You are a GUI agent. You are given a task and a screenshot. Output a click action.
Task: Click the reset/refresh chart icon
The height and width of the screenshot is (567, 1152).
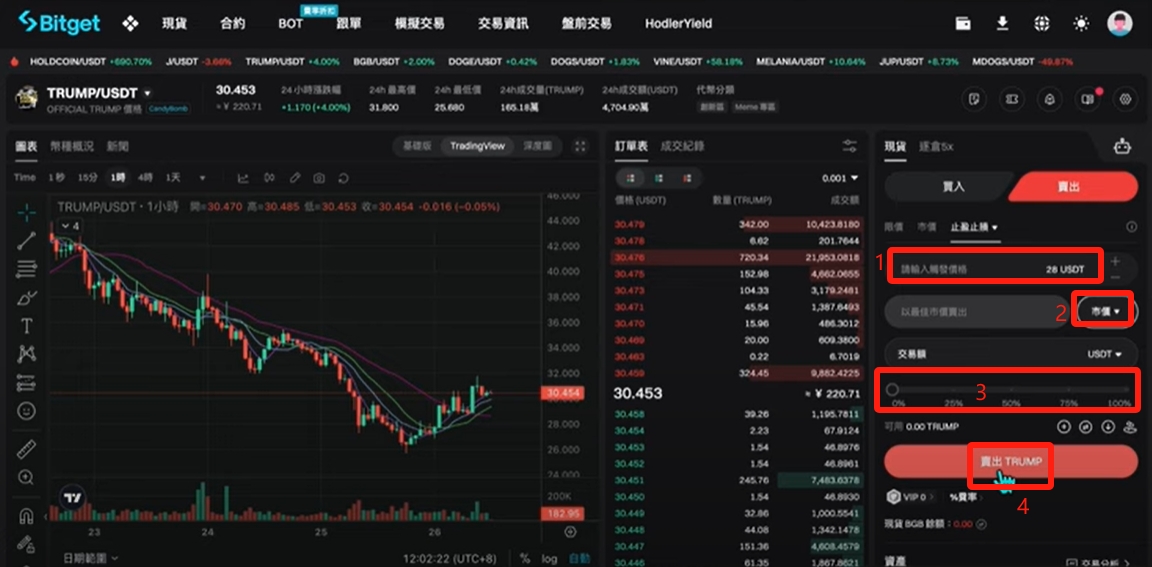point(343,178)
